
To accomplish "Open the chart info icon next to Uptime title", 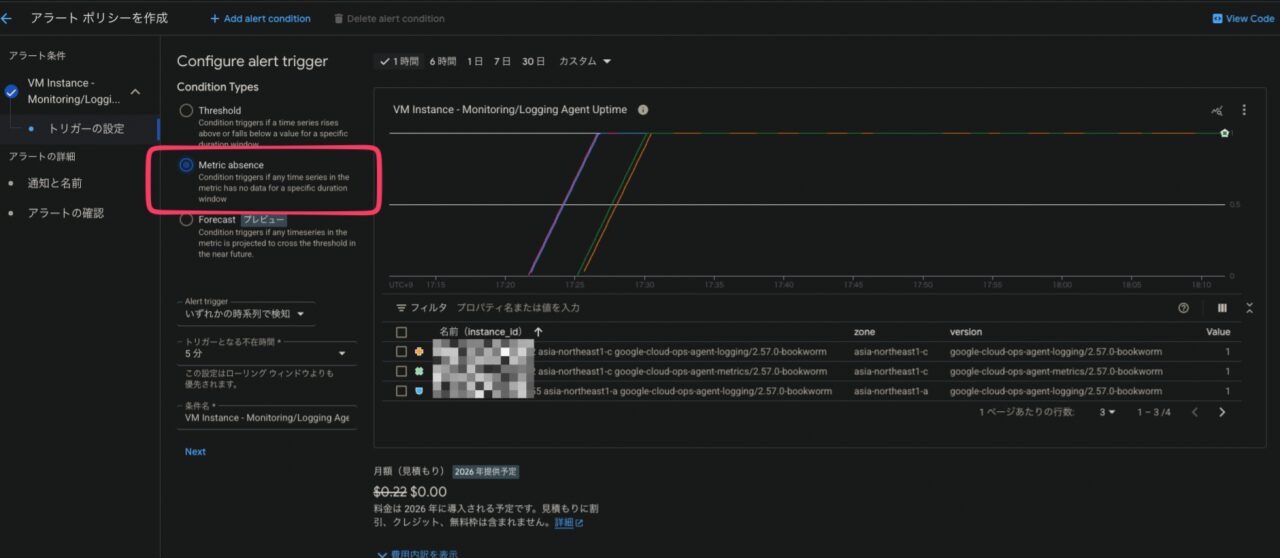I will point(643,110).
